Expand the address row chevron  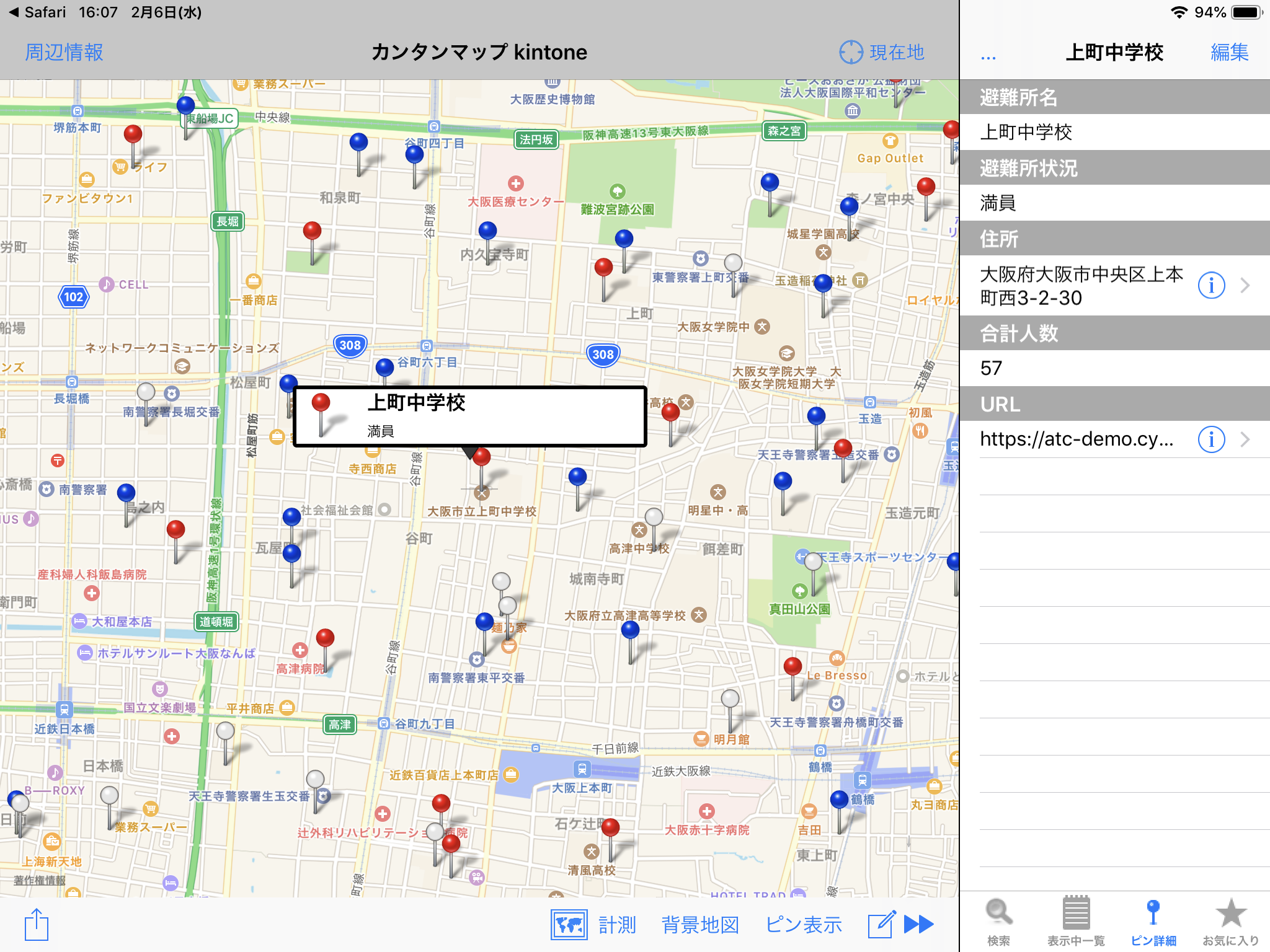click(x=1245, y=285)
